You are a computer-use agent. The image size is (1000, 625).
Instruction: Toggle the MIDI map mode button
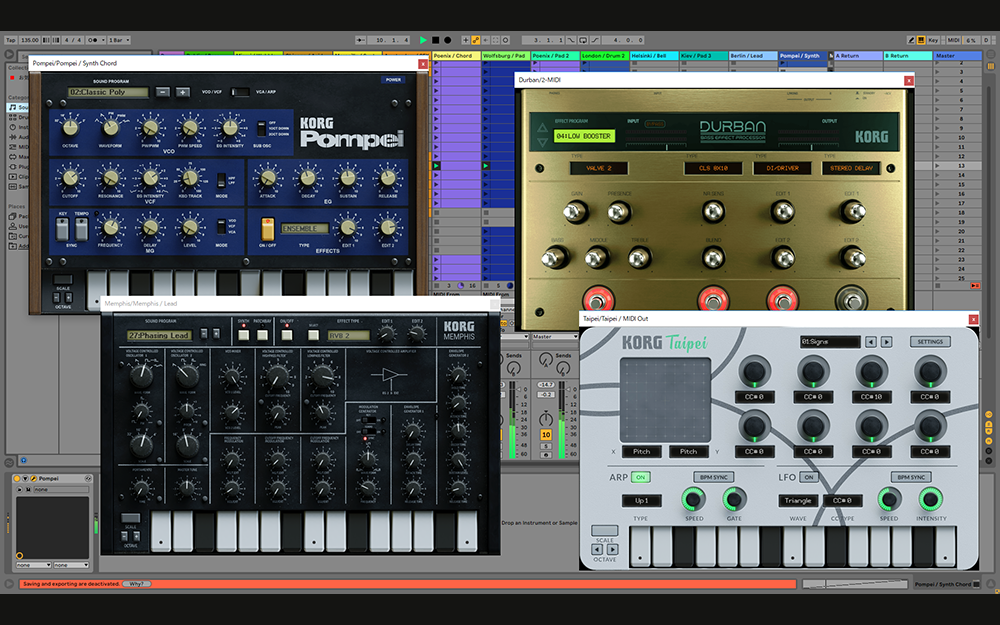[953, 40]
